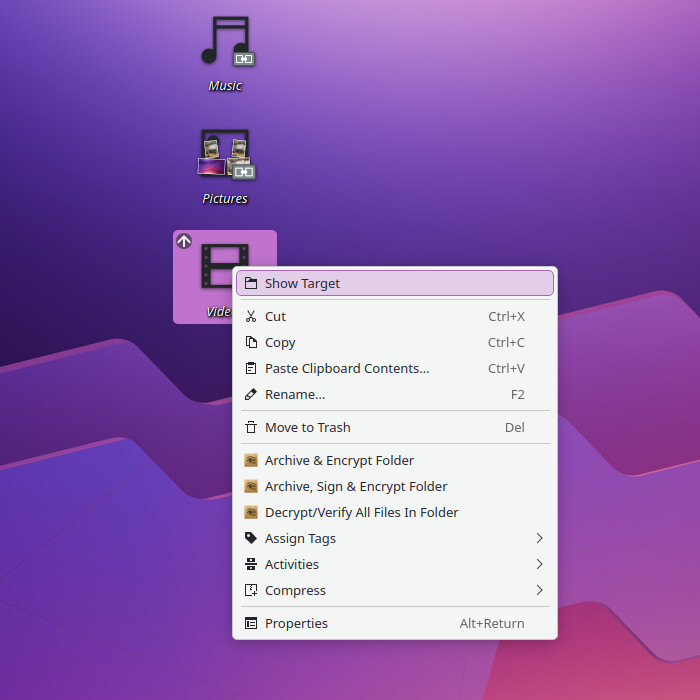Click the F2 shortcut text
This screenshot has width=700, height=700.
click(x=518, y=394)
